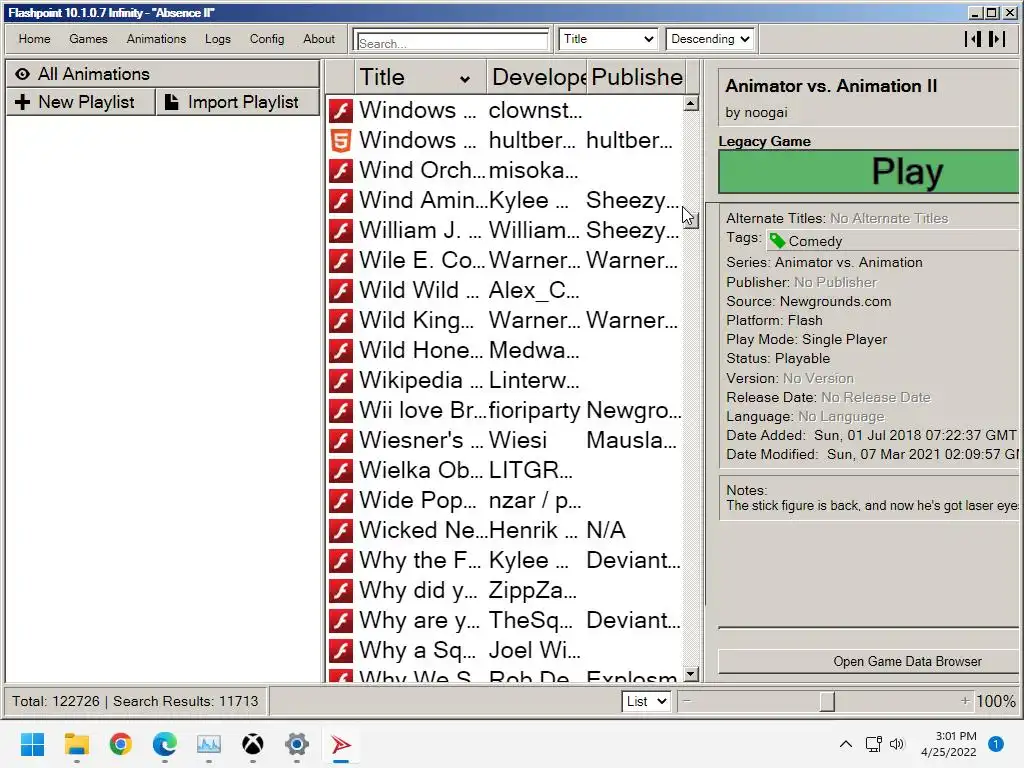The height and width of the screenshot is (768, 1024).
Task: Click Flash icon next to Wind Orch row
Action: click(x=340, y=170)
